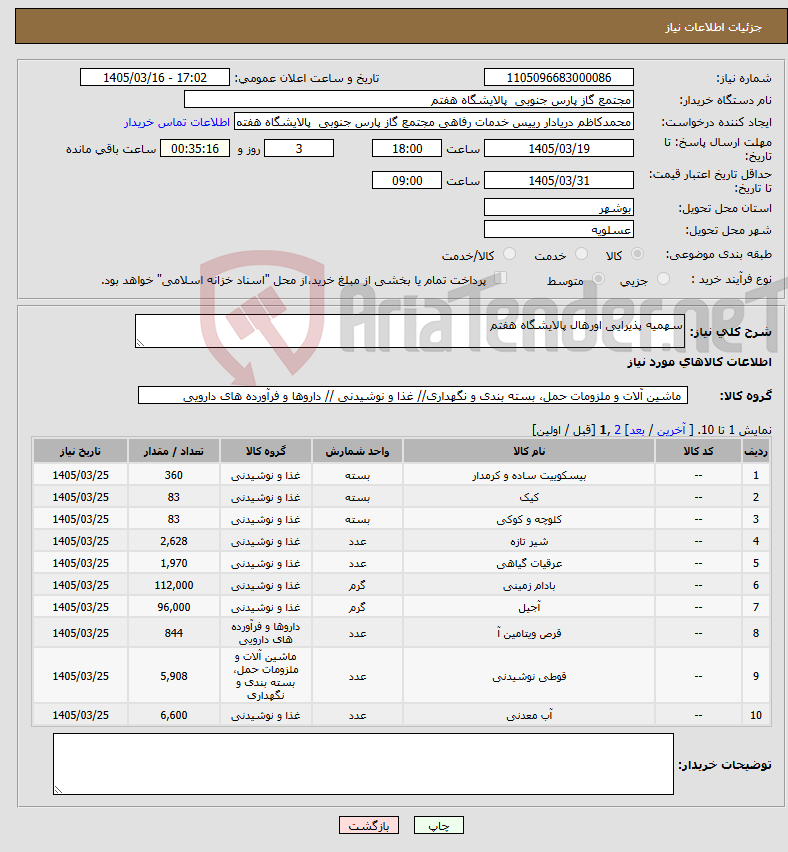Click the delivery city field عسلویه
The image size is (788, 852).
point(559,229)
